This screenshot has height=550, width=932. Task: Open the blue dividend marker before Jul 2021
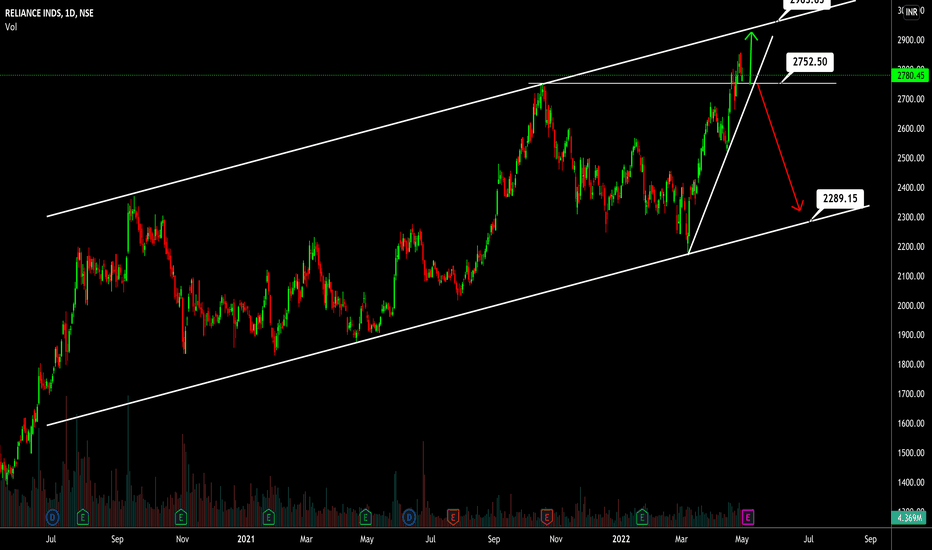[409, 517]
